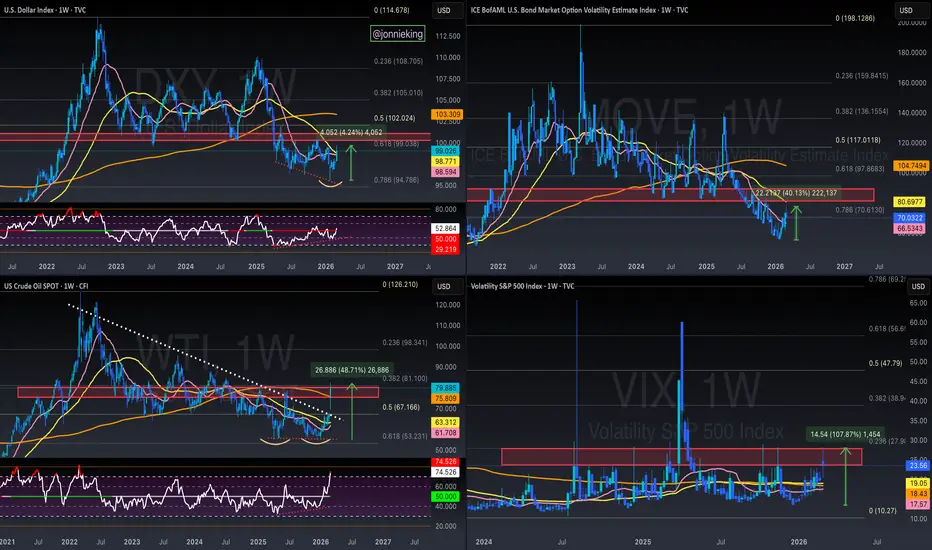Image resolution: width=932 pixels, height=550 pixels.
Task: Click the fib level '0.236 (108.705)' label
Action: point(398,61)
